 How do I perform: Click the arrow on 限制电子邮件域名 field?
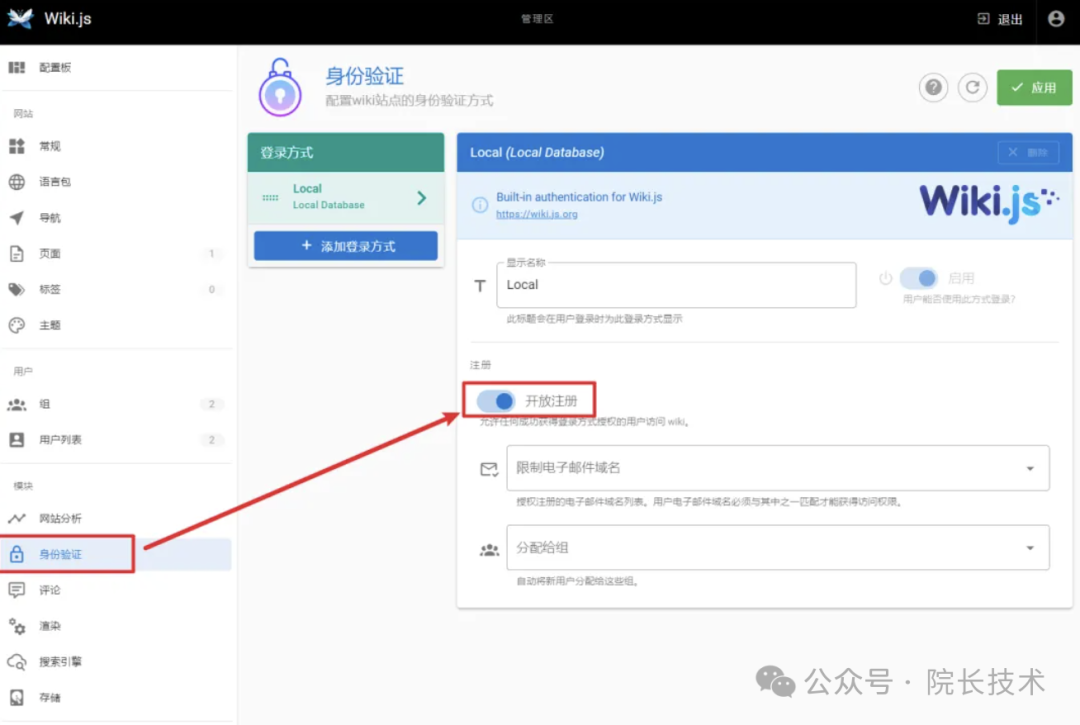click(1030, 468)
